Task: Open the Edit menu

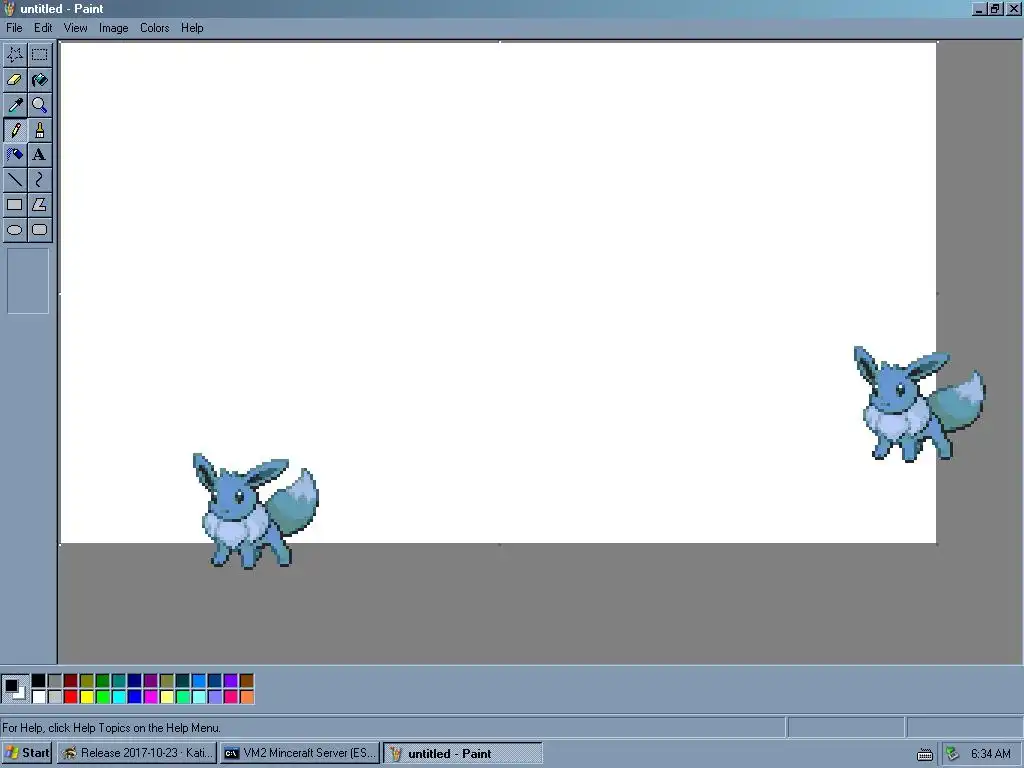Action: pyautogui.click(x=43, y=27)
